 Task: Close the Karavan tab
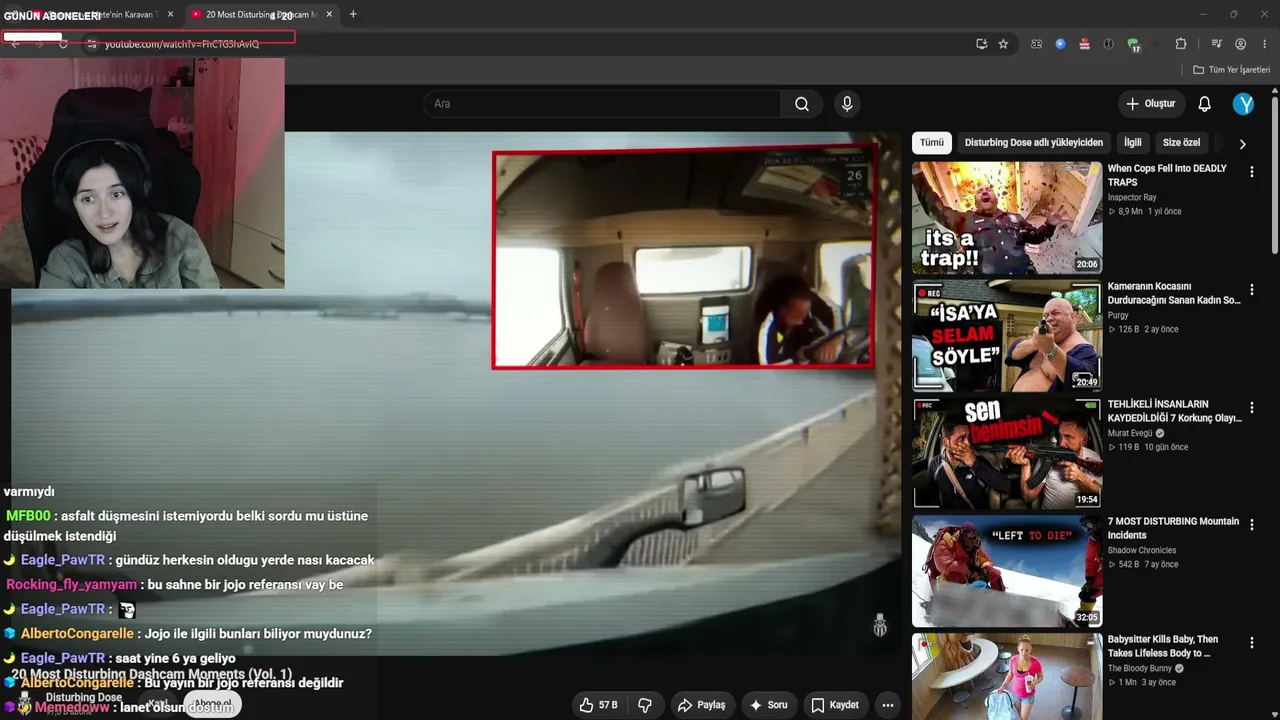tap(170, 14)
